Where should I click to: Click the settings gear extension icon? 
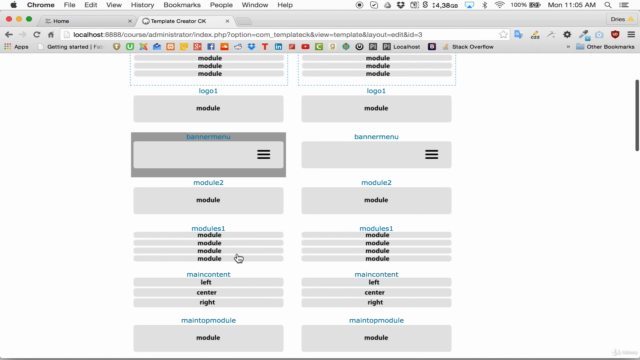567,35
